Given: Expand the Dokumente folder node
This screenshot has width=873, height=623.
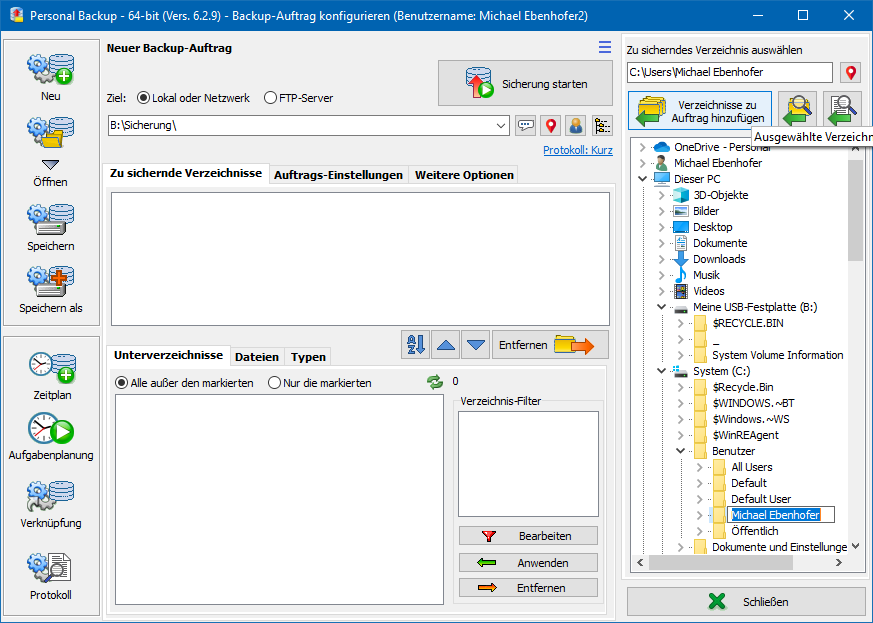Looking at the screenshot, I should pyautogui.click(x=661, y=243).
